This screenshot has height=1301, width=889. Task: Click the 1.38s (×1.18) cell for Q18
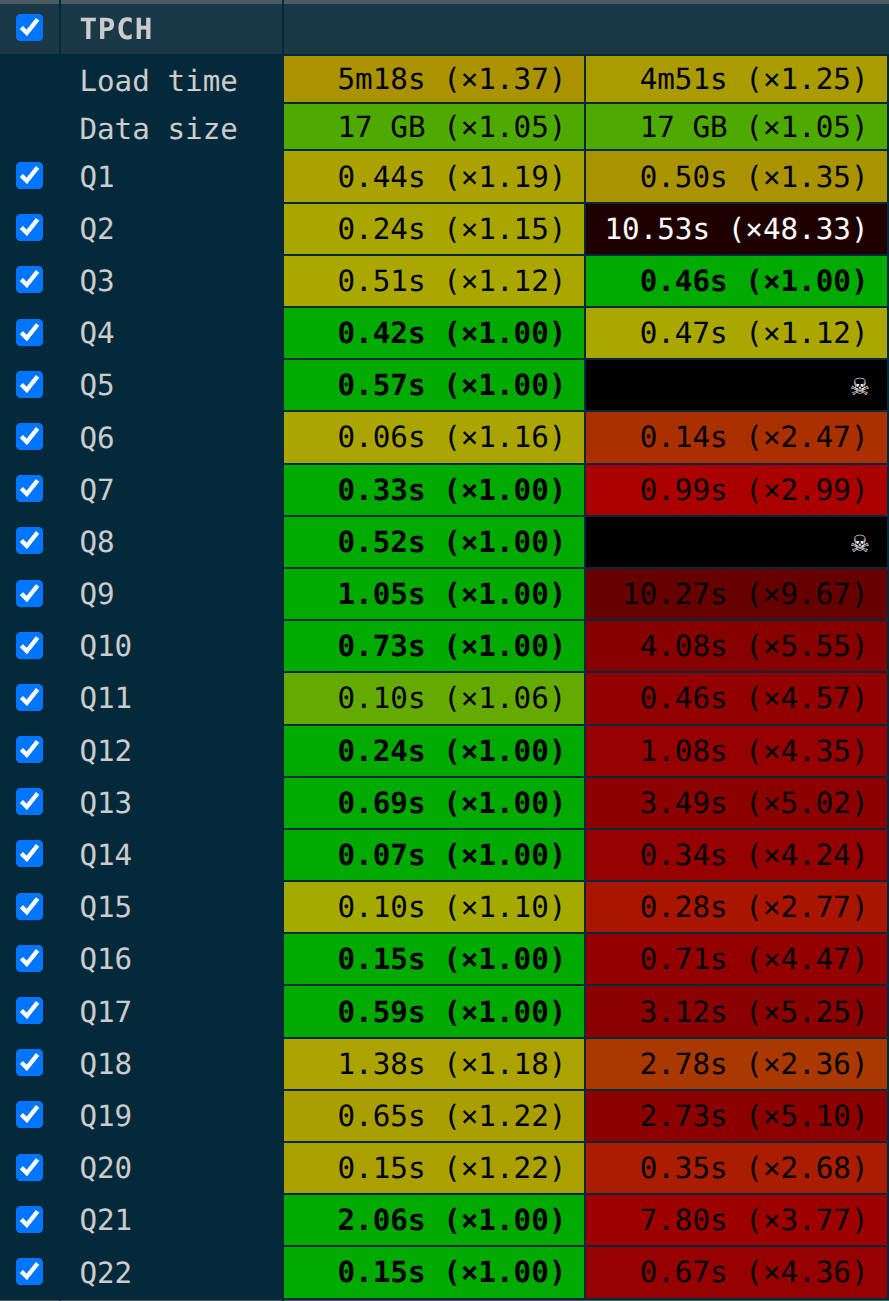434,1063
